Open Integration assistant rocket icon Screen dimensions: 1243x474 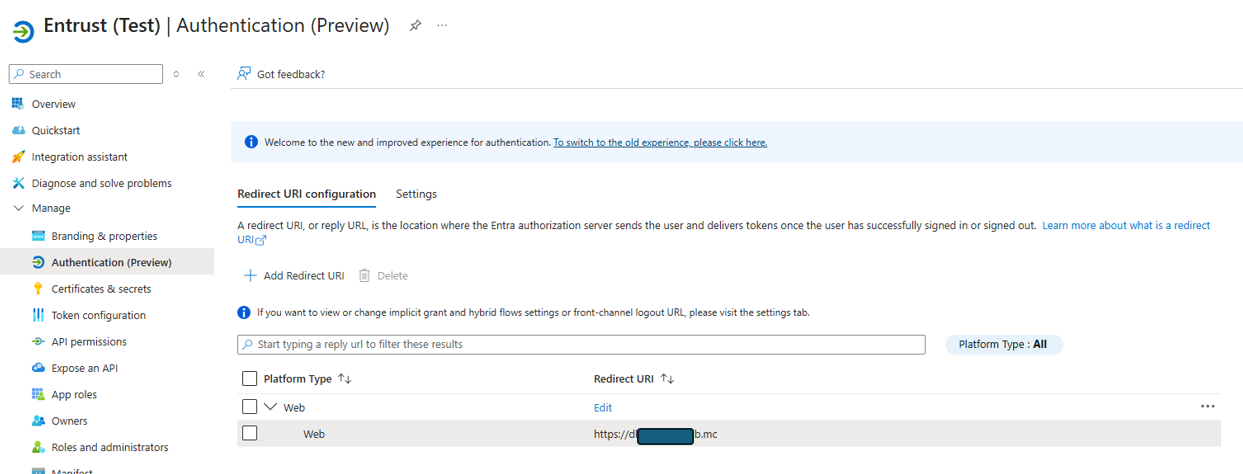18,157
